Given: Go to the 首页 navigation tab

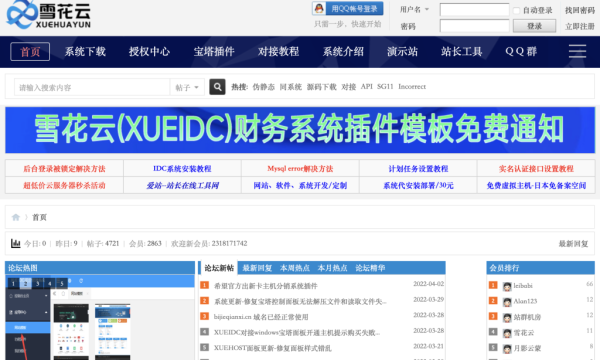Looking at the screenshot, I should (x=30, y=52).
